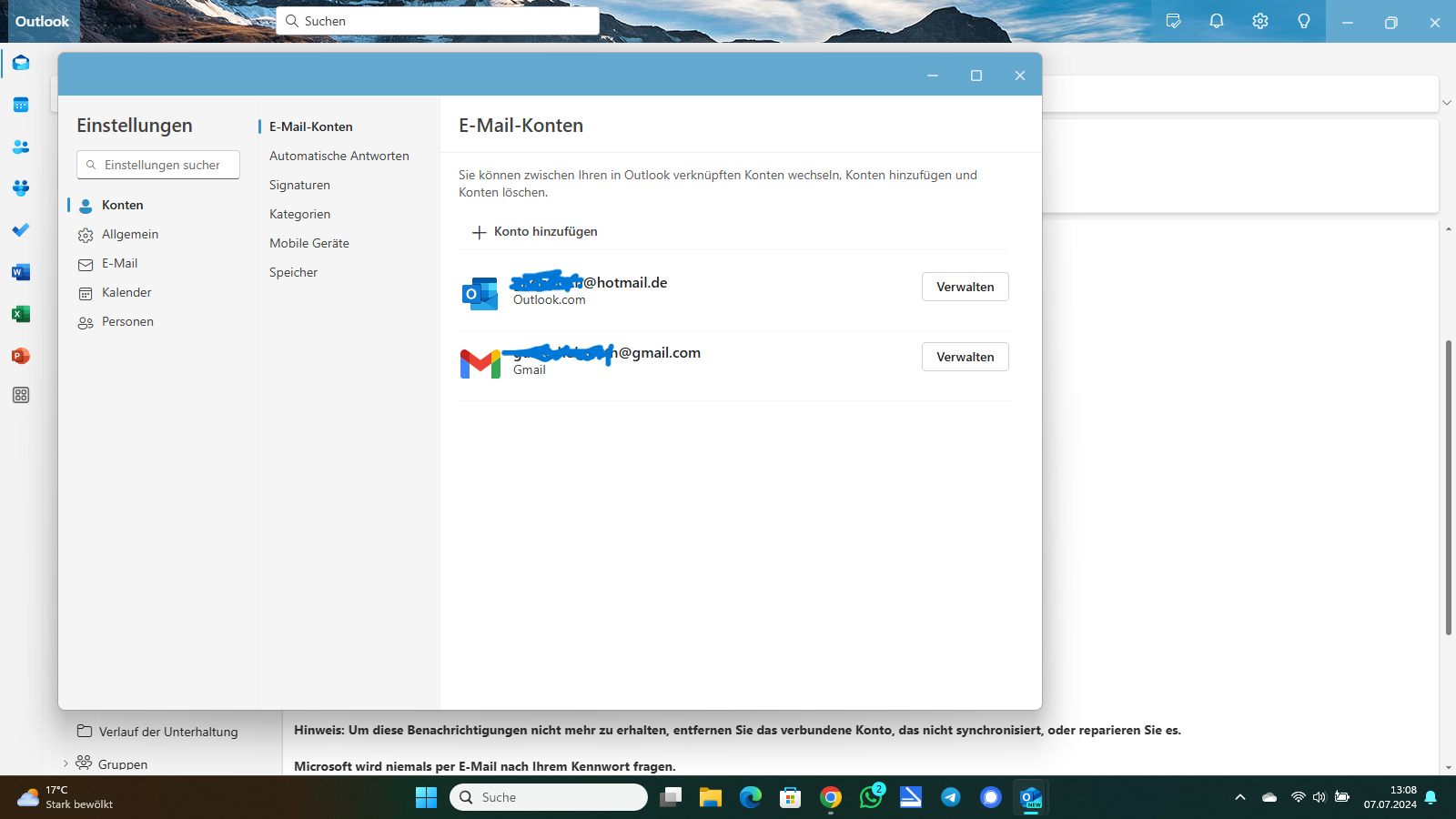Viewport: 1456px width, 819px height.
Task: Click the OneDrive cloud tray icon
Action: pyautogui.click(x=1269, y=797)
